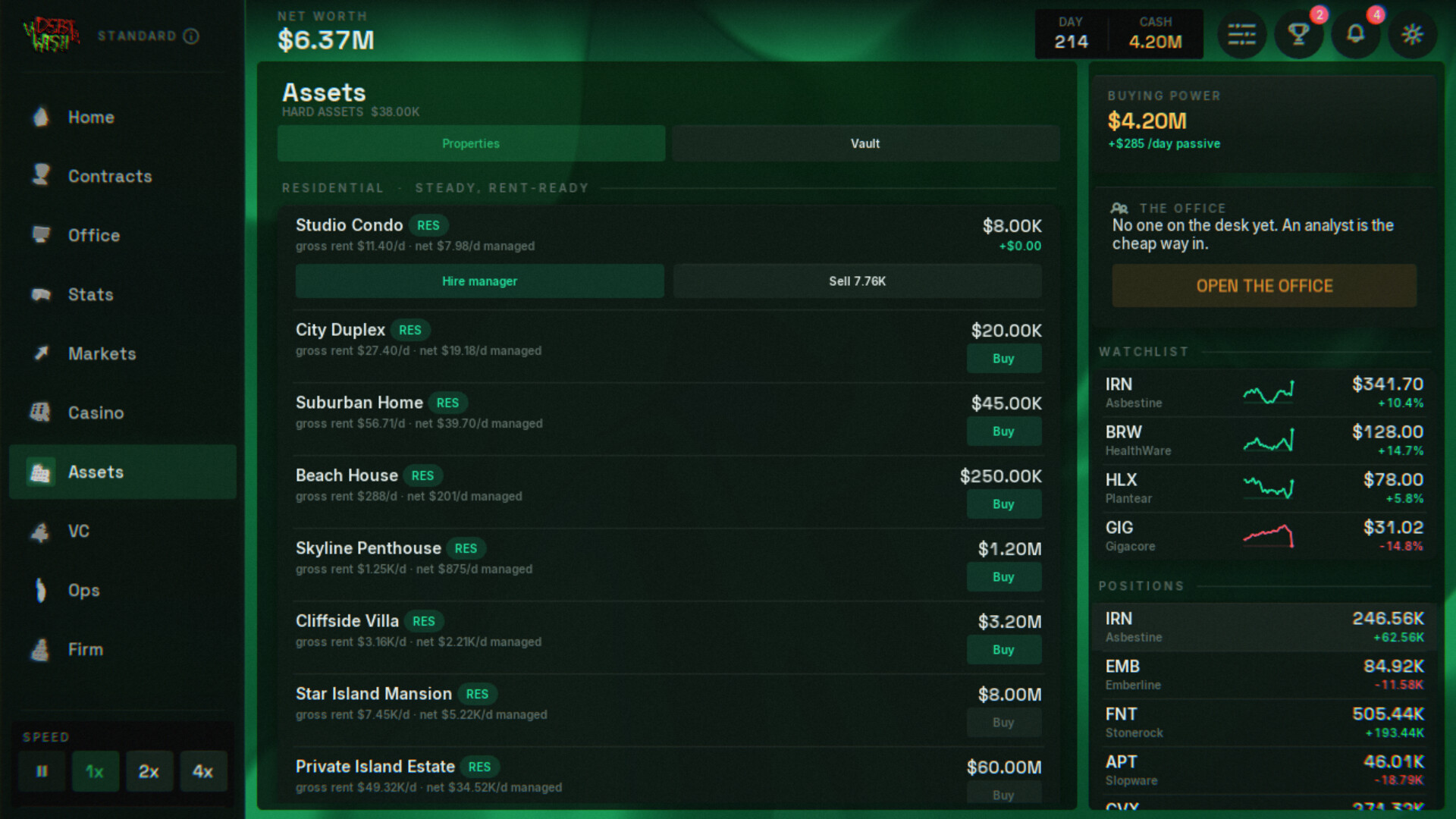Buy the City Duplex
Viewport: 1456px width, 819px height.
tap(1004, 359)
